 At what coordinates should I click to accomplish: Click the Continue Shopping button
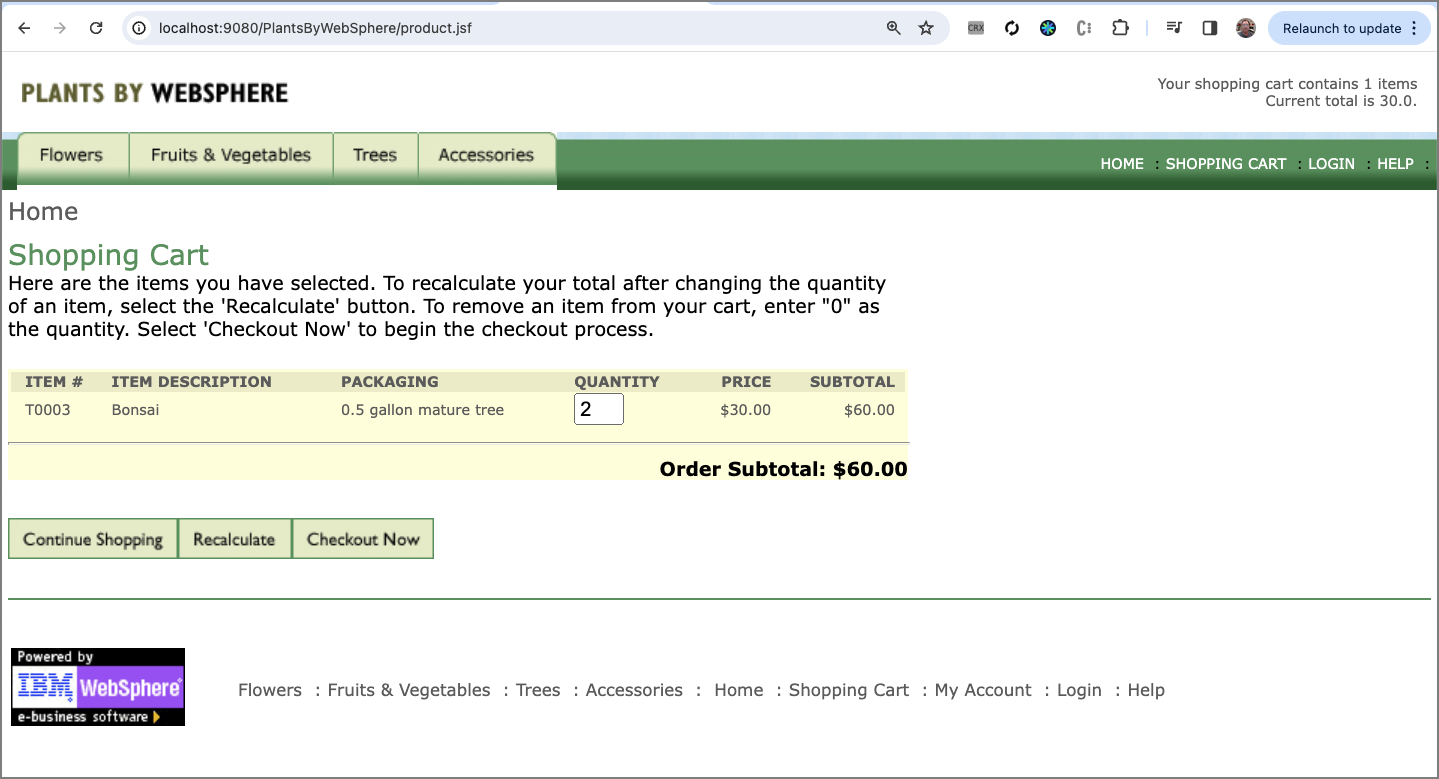click(93, 539)
